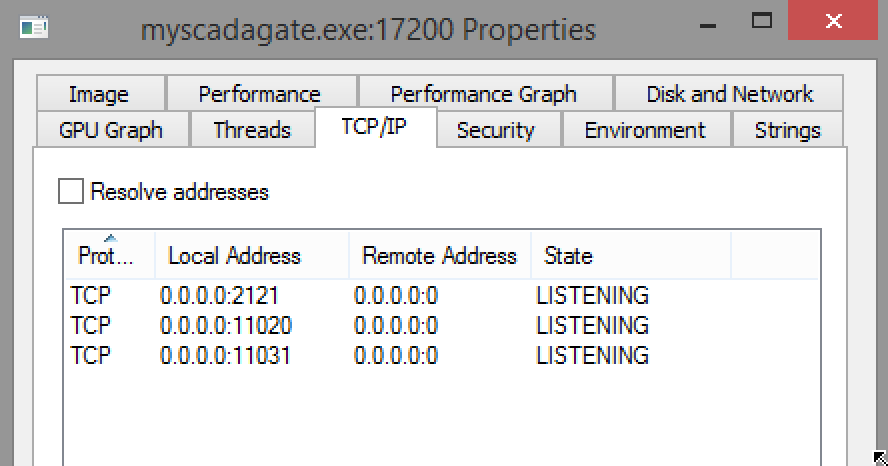
Task: Open the Performance Graph tab
Action: [x=485, y=93]
